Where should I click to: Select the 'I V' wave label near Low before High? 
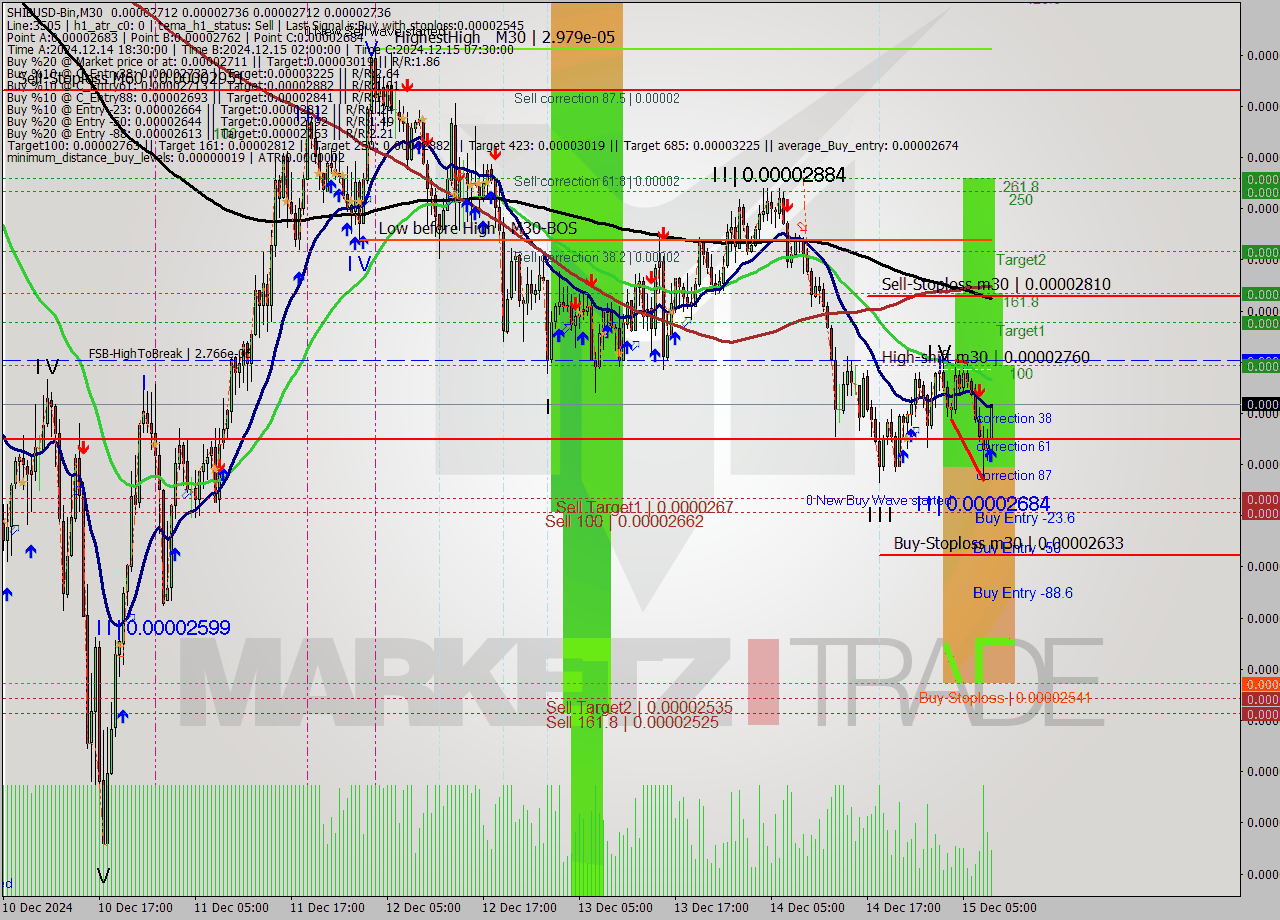click(x=359, y=263)
